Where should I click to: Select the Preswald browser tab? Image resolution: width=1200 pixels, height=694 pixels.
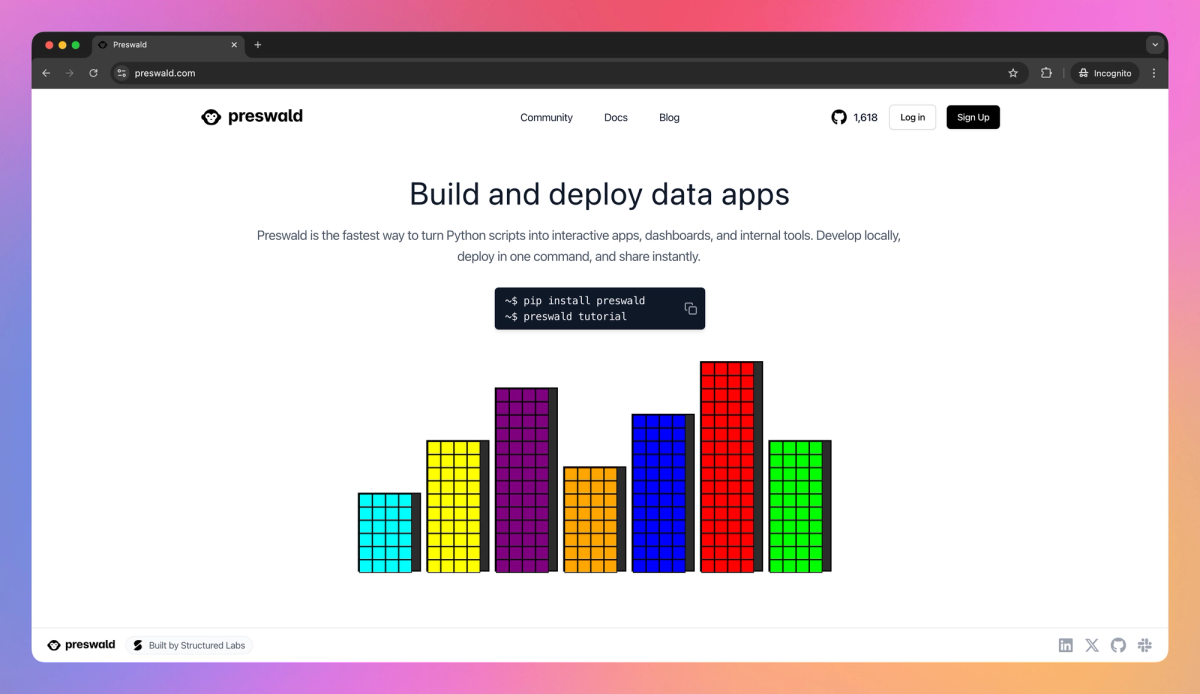click(x=168, y=45)
